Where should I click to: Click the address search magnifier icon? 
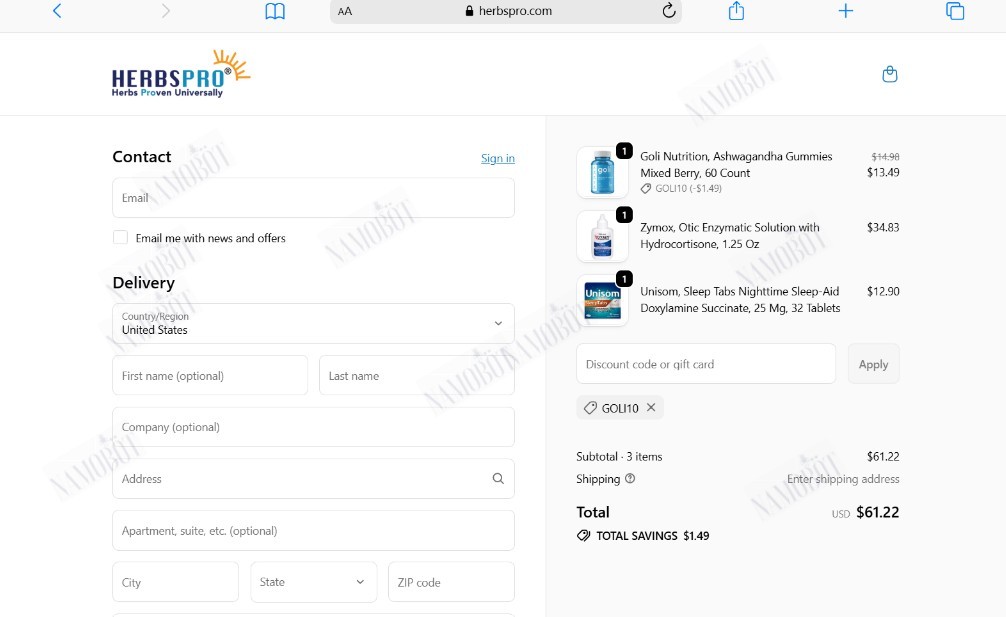[x=498, y=478]
